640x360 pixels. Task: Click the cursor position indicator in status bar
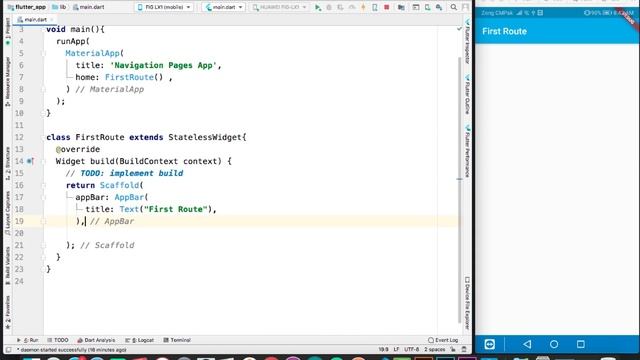[x=383, y=349]
